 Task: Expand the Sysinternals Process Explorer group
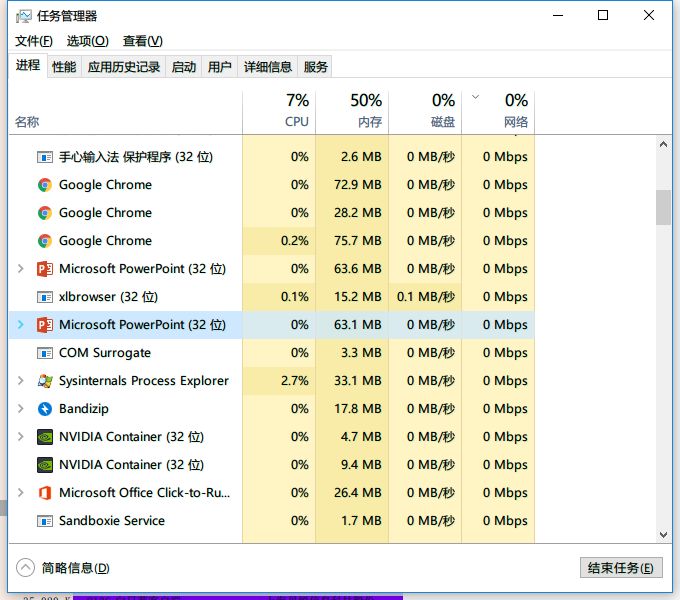pos(20,381)
